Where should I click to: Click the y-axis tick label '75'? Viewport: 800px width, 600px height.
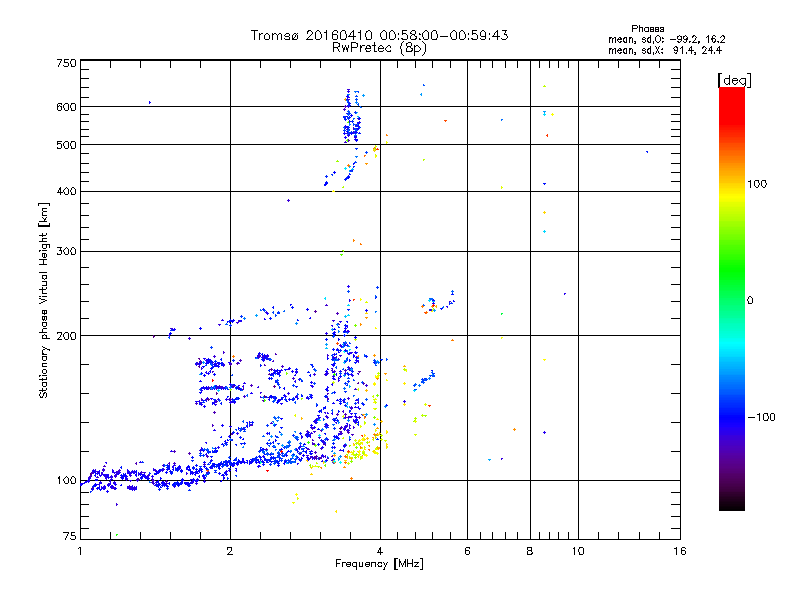70,536
